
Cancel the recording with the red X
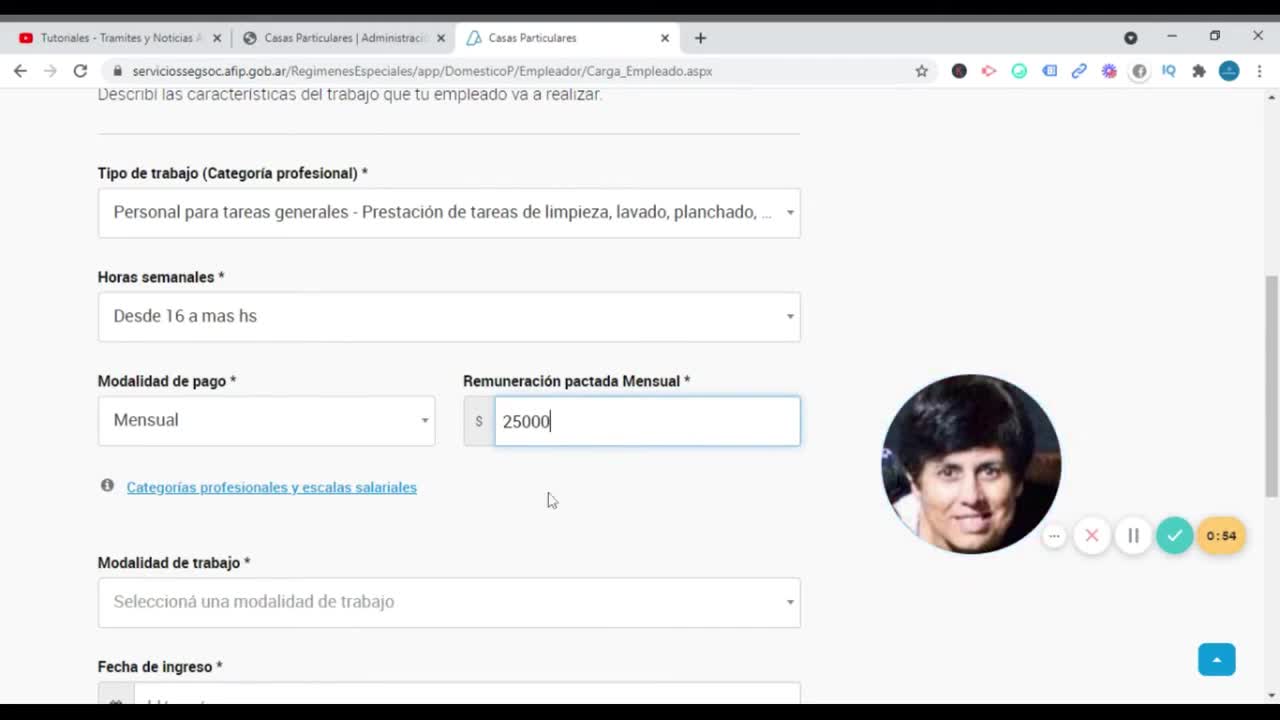click(1092, 536)
